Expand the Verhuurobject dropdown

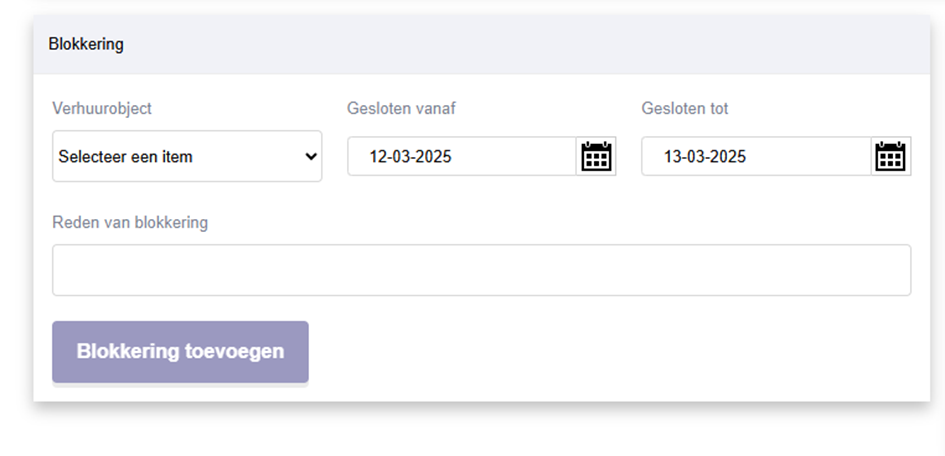tap(187, 156)
